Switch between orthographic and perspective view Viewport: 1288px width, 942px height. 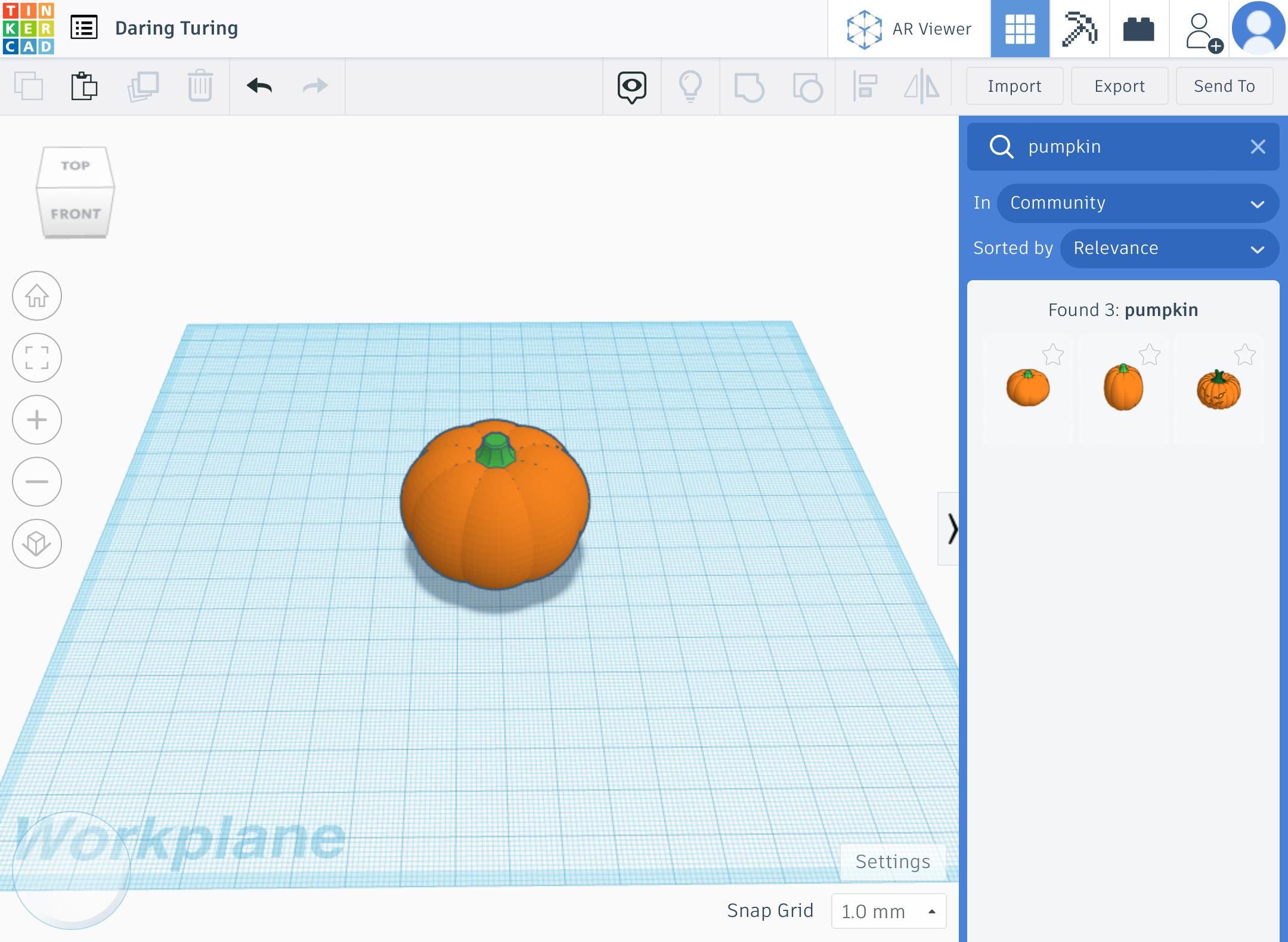click(37, 544)
